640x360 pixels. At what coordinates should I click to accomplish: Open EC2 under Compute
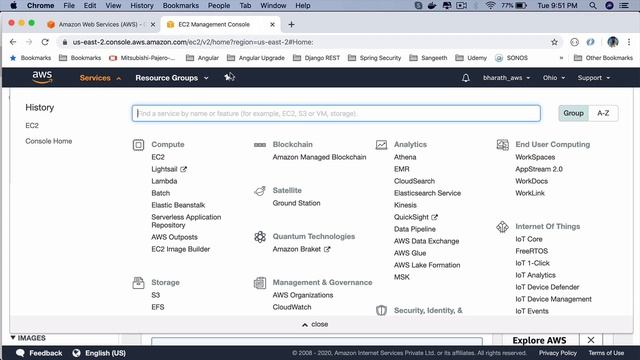click(158, 157)
